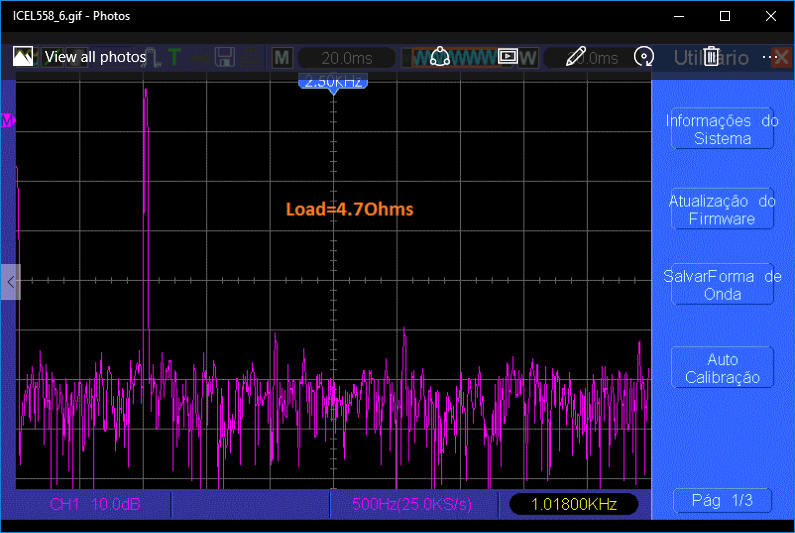Click the 20.0ms timebase readout

(346, 58)
